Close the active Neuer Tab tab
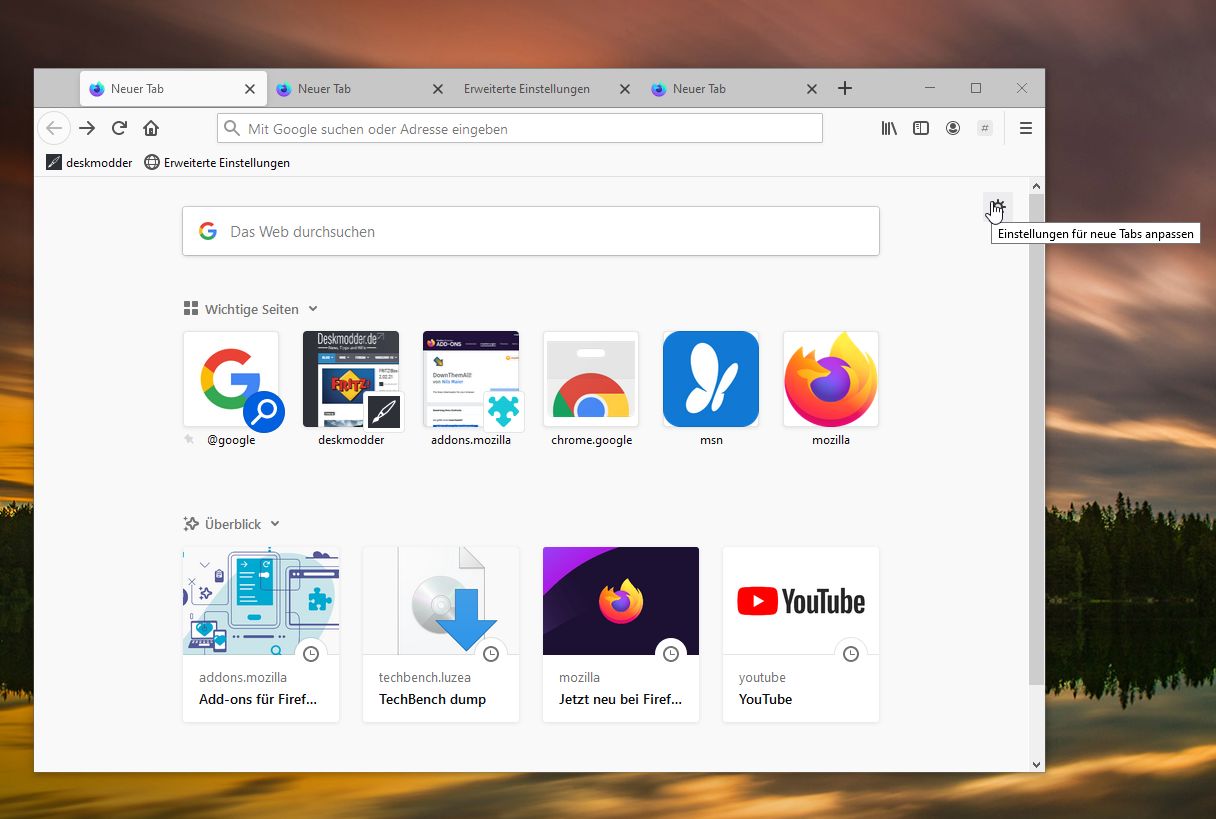Viewport: 1216px width, 819px height. 250,89
